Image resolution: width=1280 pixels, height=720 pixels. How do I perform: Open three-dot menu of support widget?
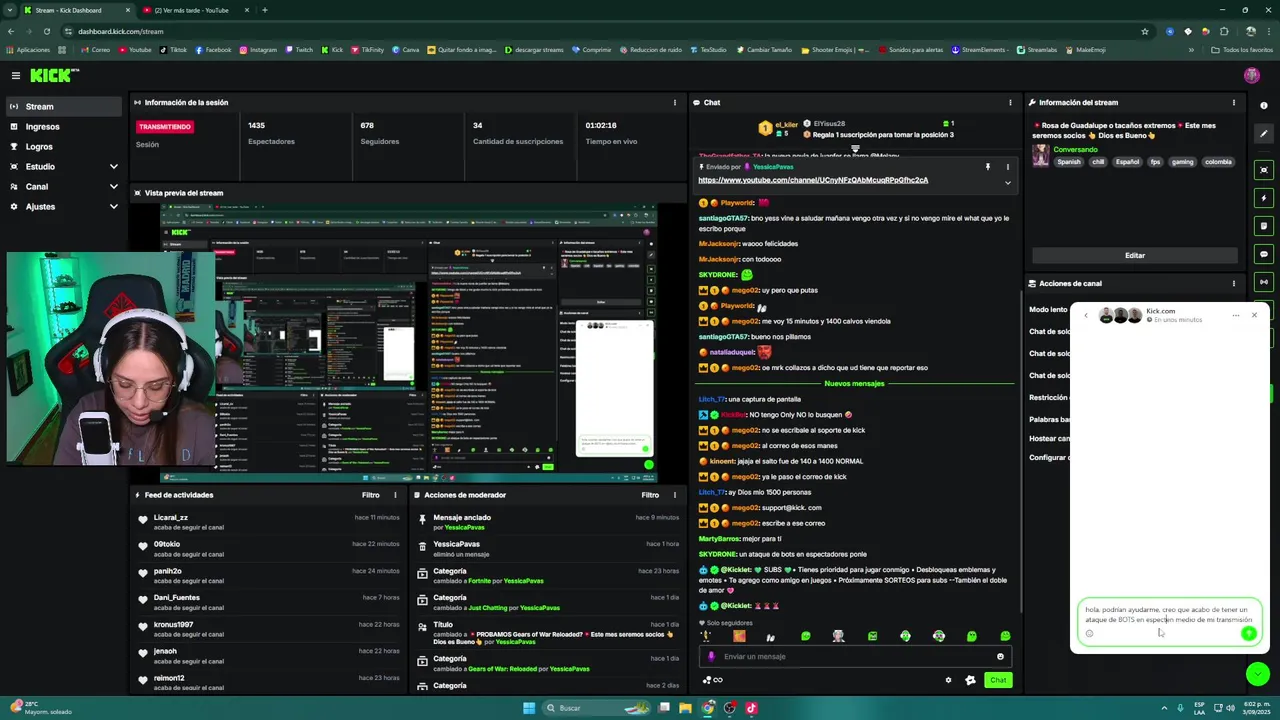coord(1236,315)
